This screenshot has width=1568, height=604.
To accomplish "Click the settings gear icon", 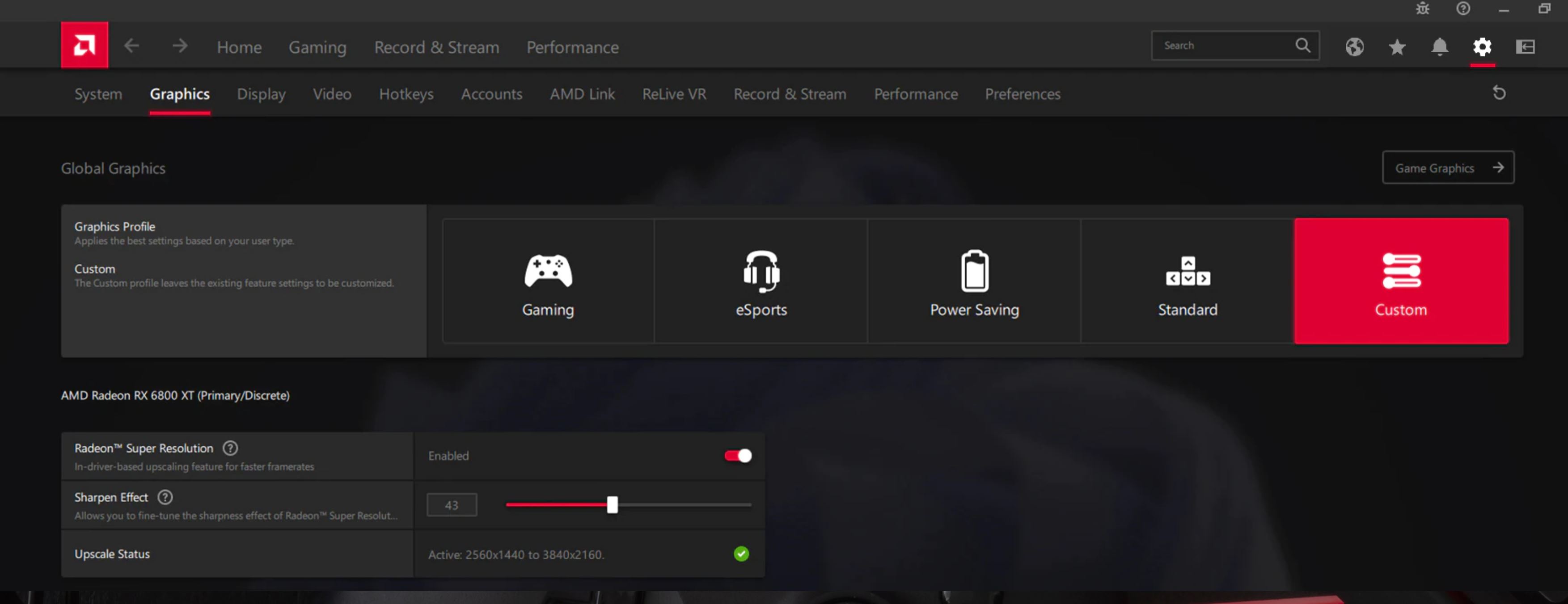I will [1482, 47].
